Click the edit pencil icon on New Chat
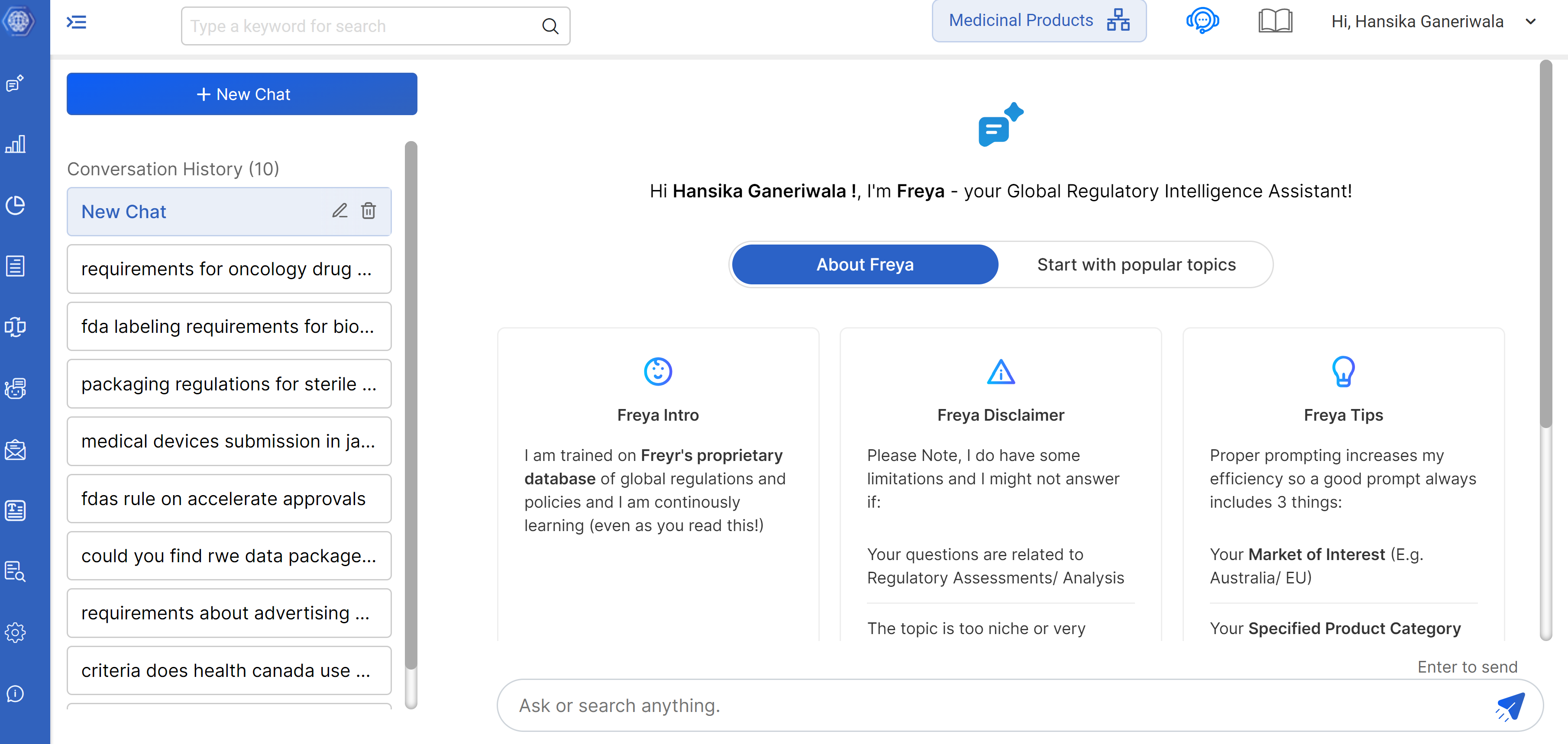The width and height of the screenshot is (1568, 744). point(339,211)
